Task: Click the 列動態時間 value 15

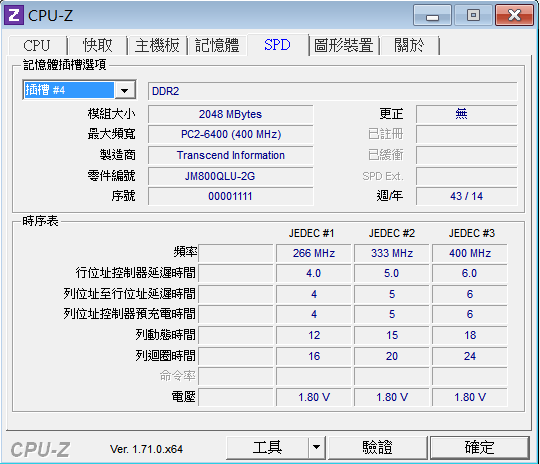Action: 392,335
